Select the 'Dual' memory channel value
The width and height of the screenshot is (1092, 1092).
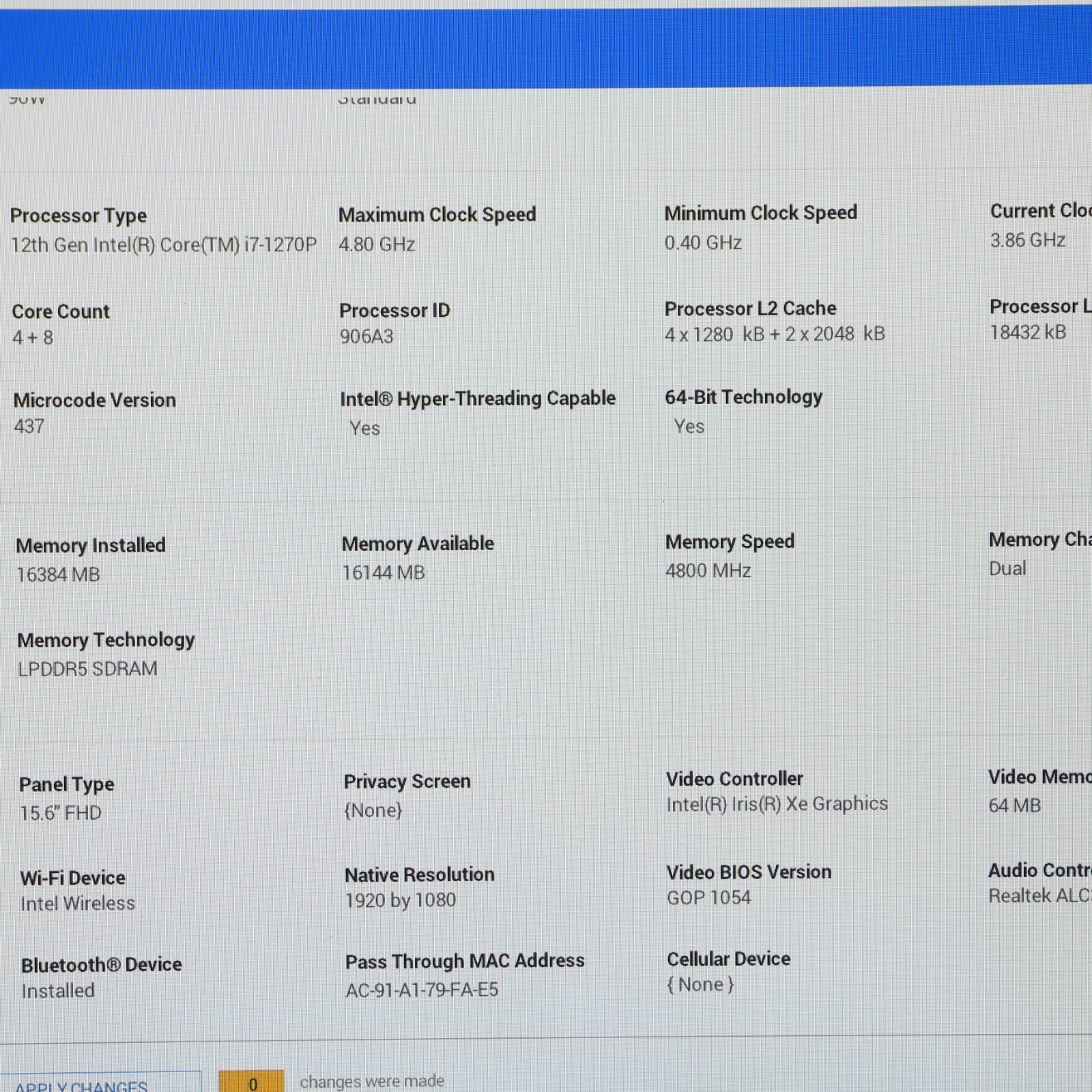point(1007,569)
